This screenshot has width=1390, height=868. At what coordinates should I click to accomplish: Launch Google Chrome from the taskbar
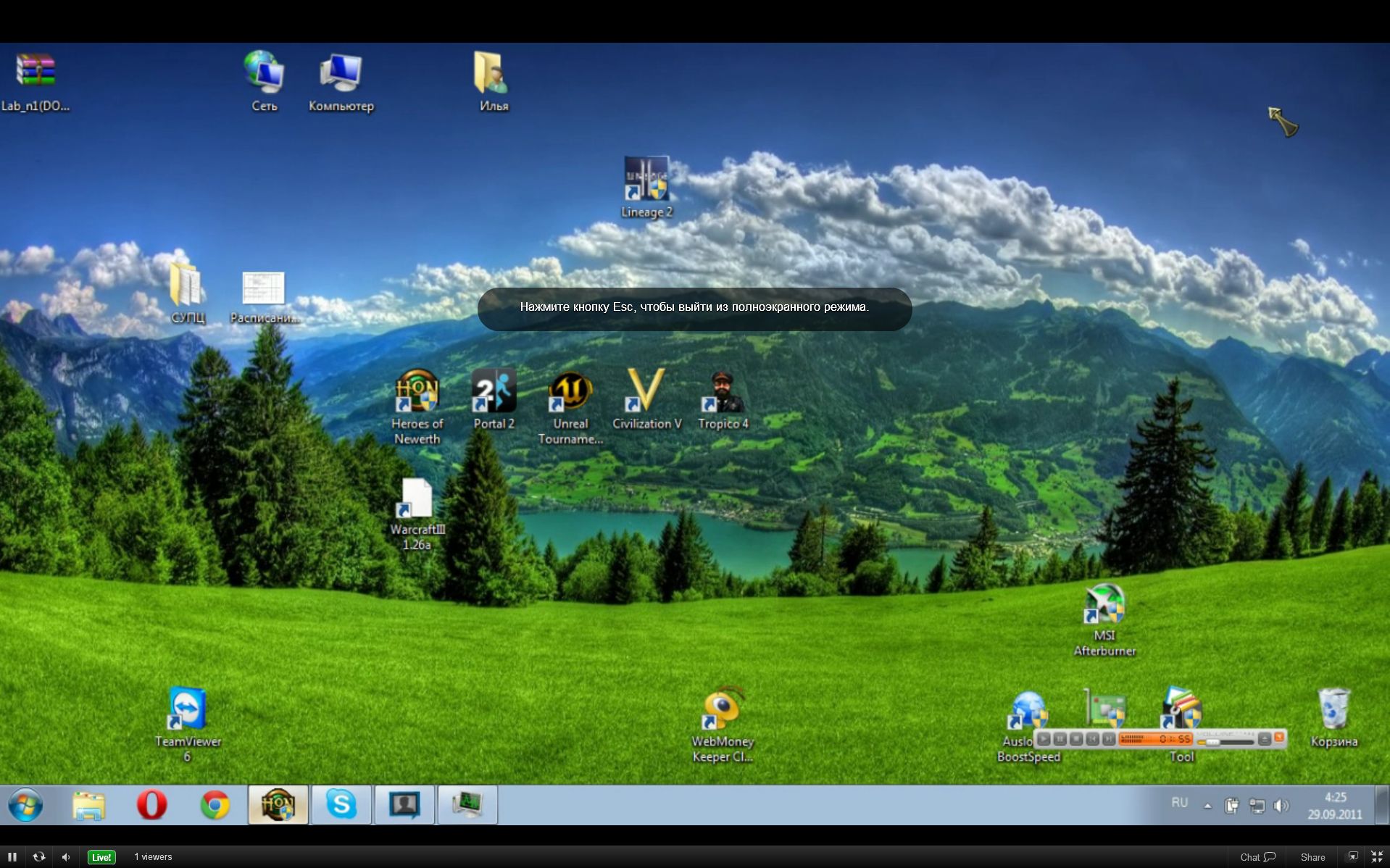(x=215, y=804)
